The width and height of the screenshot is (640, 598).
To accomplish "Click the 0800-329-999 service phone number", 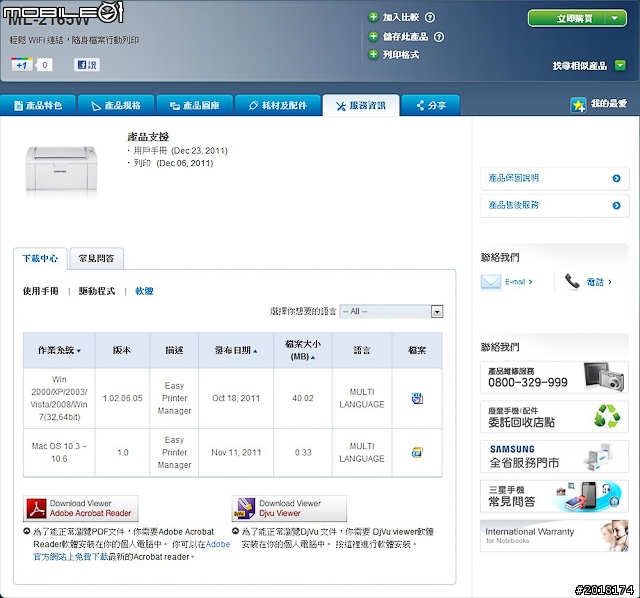I will click(528, 382).
